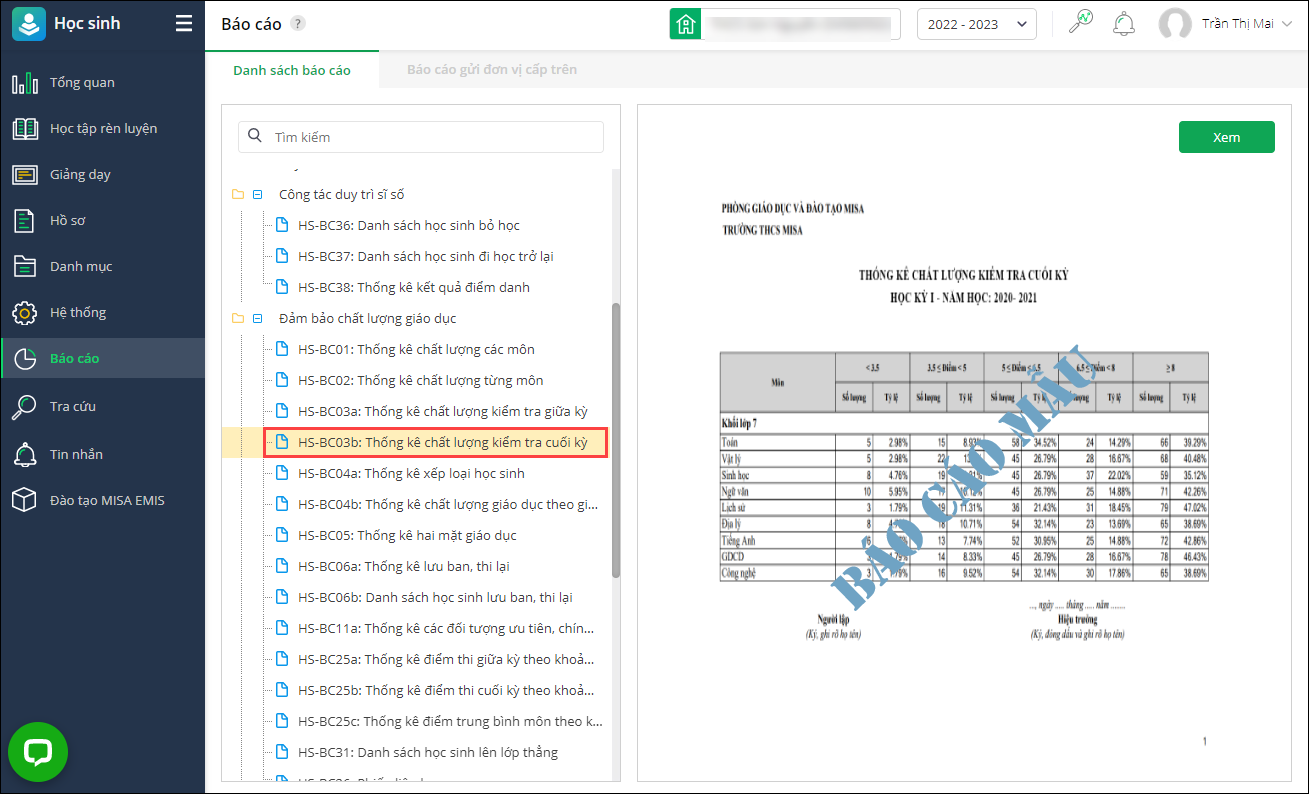Click the Danh mục folder icon

coord(25,266)
